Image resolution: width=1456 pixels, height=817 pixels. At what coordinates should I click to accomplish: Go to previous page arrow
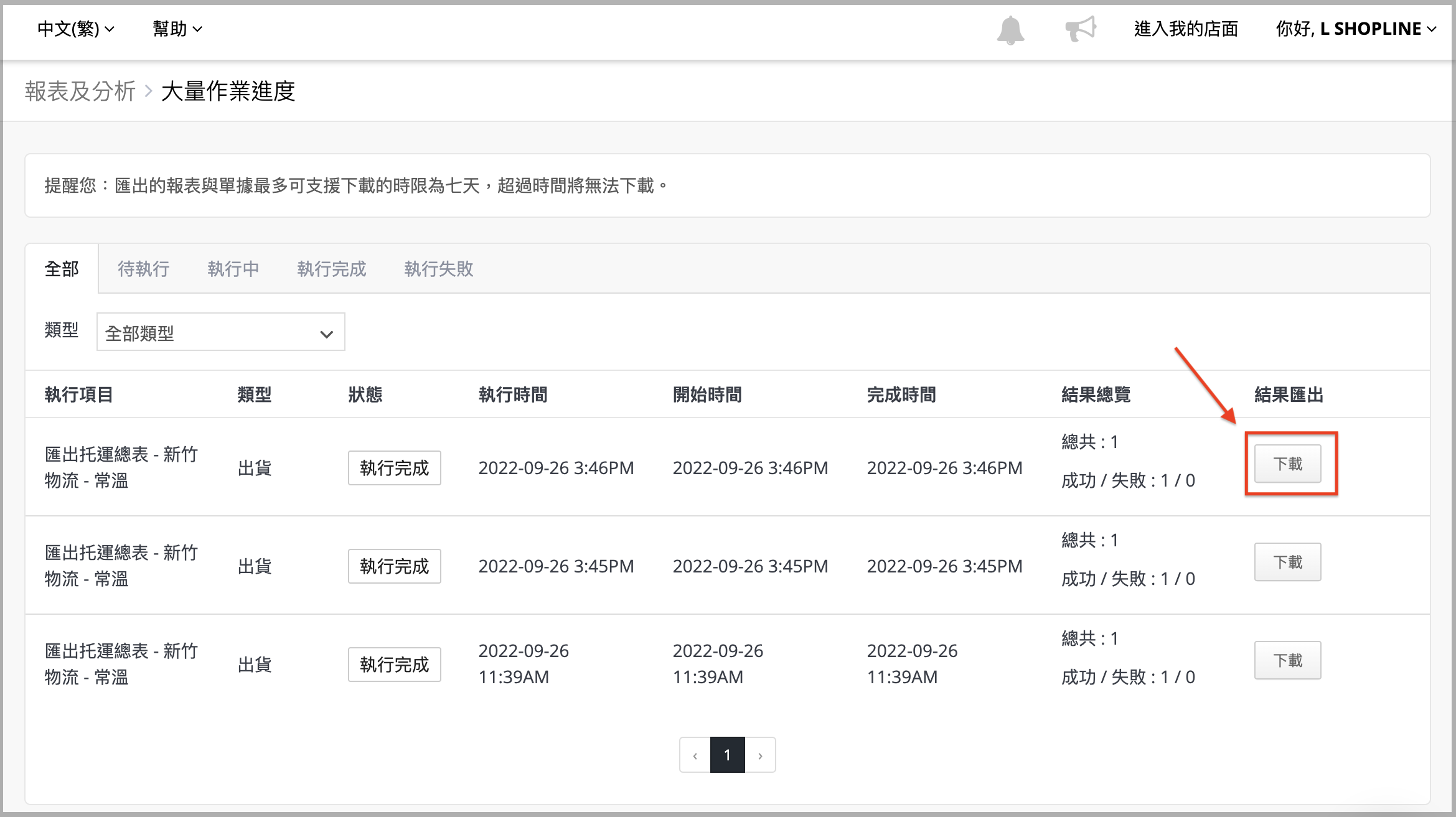pos(695,755)
